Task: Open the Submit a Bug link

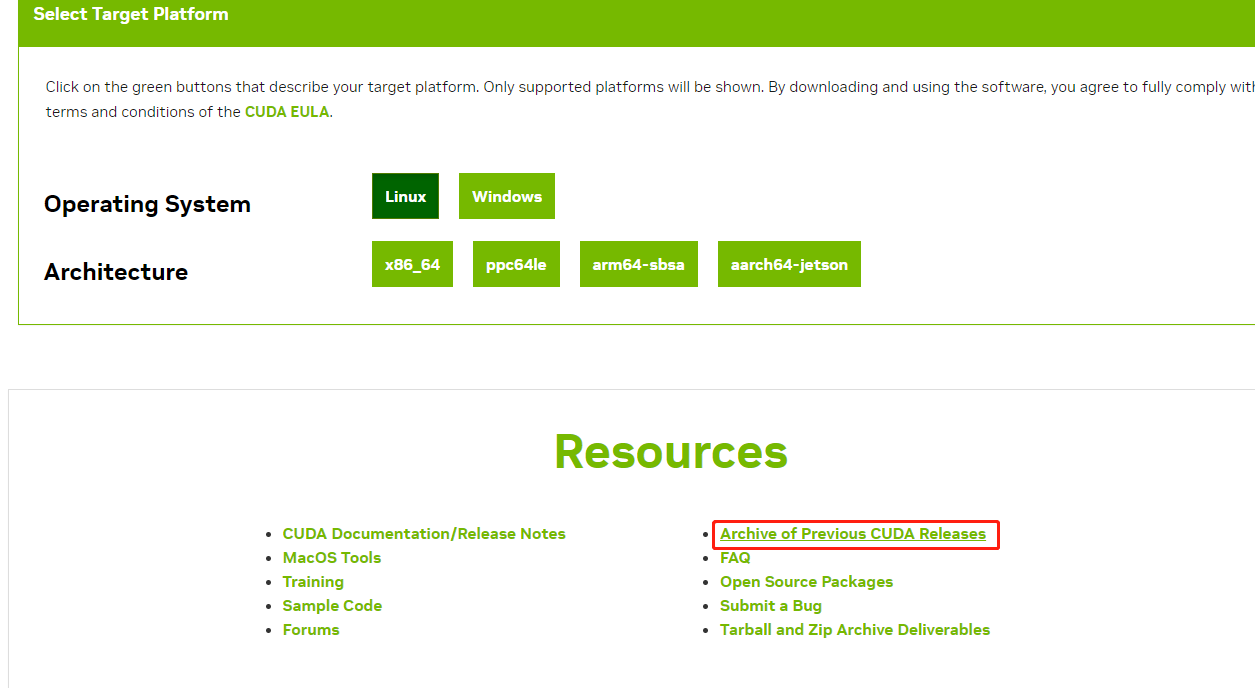Action: pos(771,606)
